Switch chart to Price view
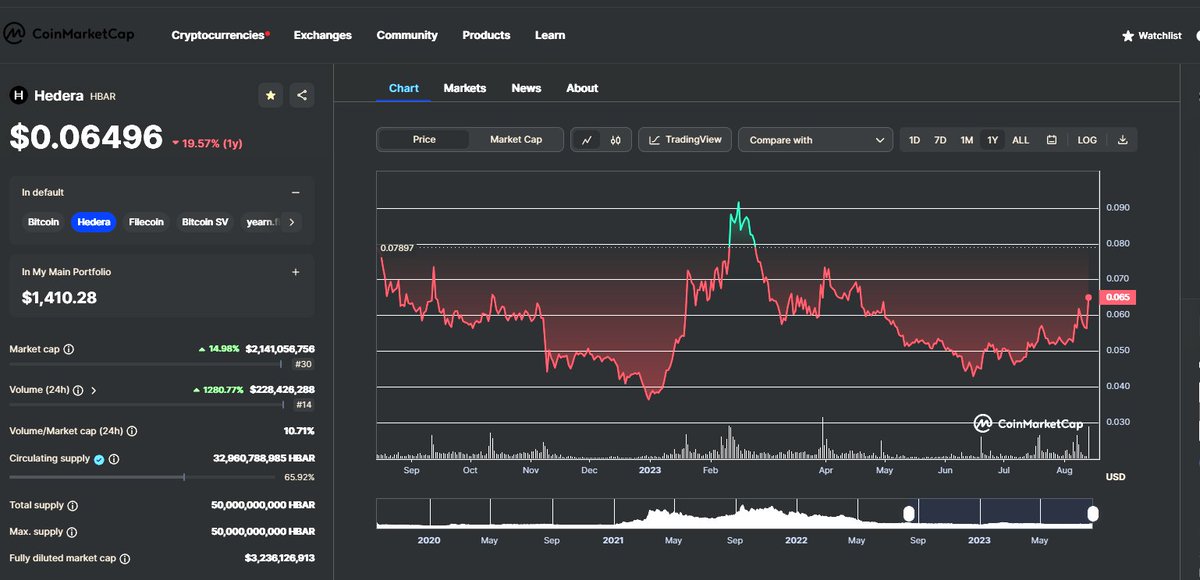The width and height of the screenshot is (1200, 580). (424, 140)
